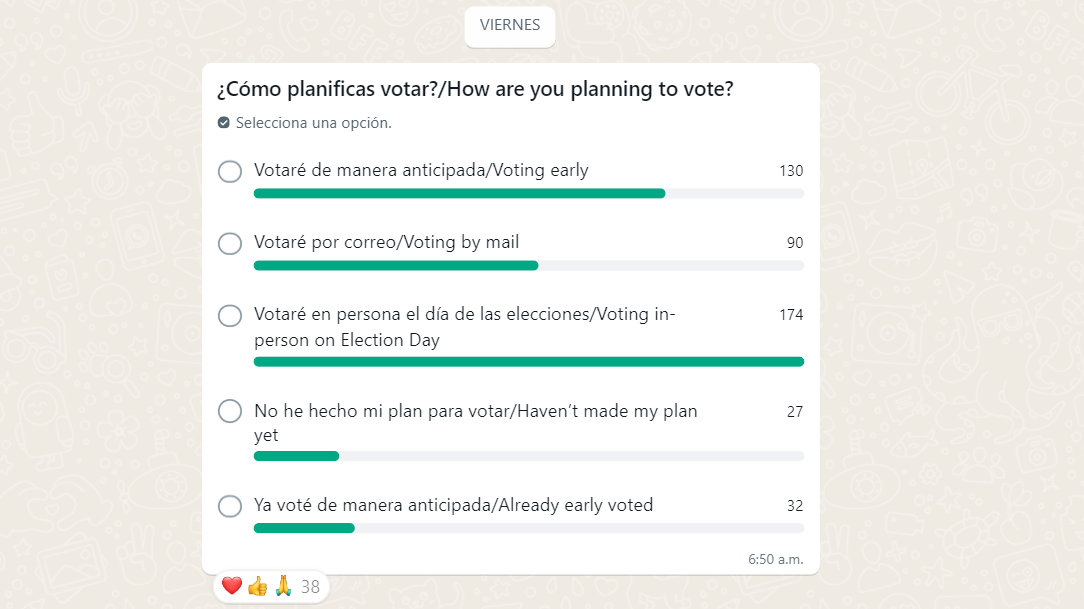Pick the "Haven't made my plan yet" radio button
The height and width of the screenshot is (609, 1084).
(x=230, y=411)
